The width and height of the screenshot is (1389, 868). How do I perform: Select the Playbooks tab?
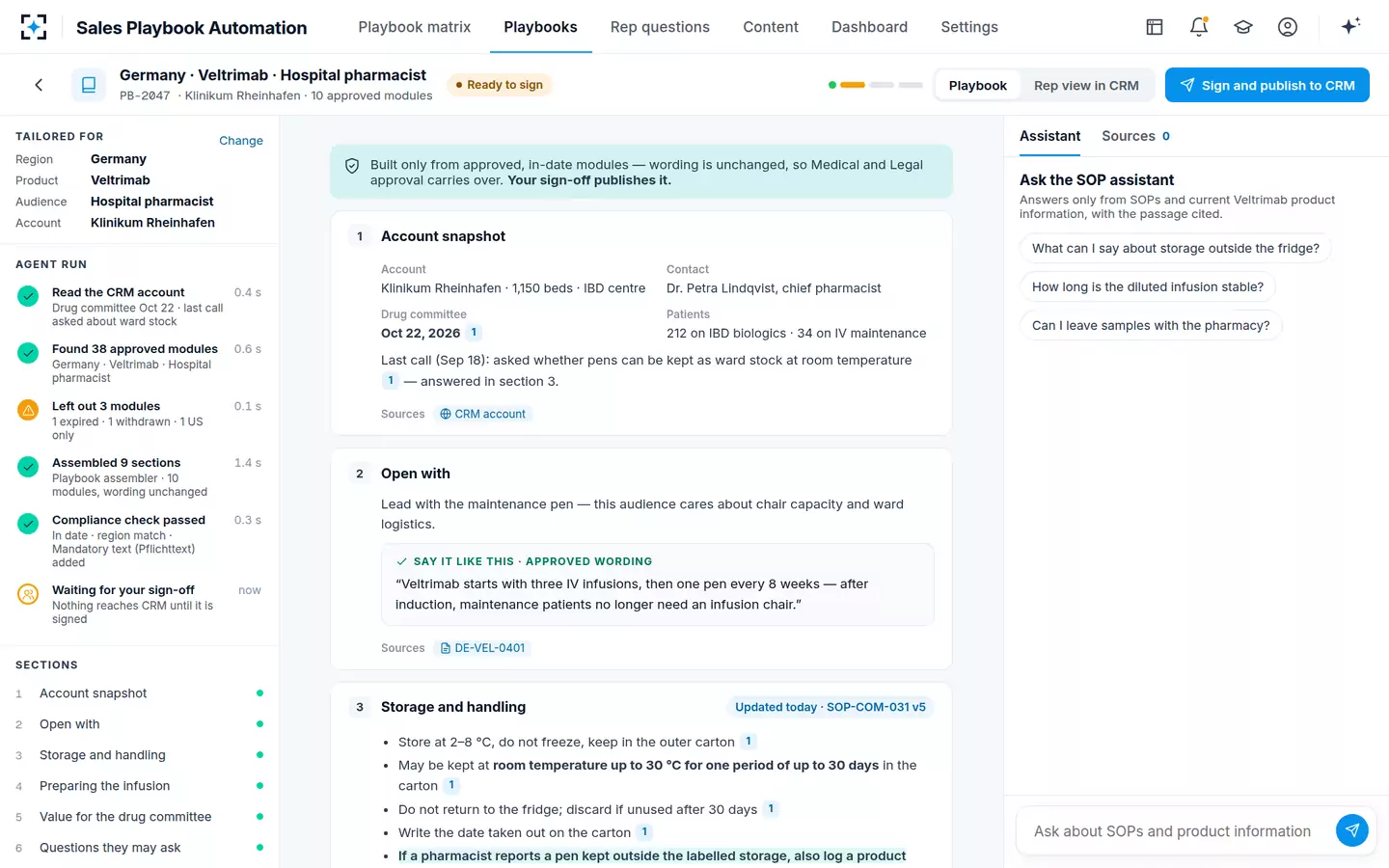coord(540,27)
